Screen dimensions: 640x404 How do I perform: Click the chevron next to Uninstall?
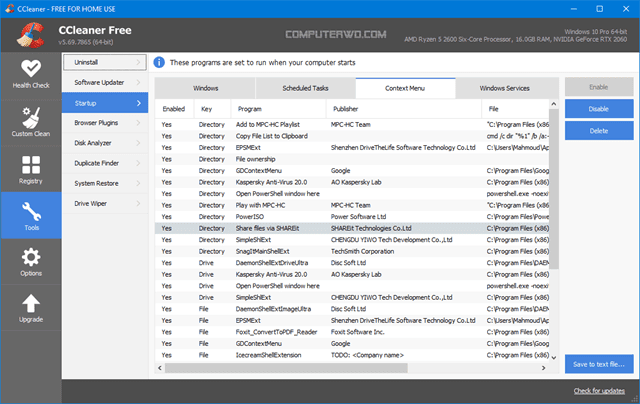138,62
